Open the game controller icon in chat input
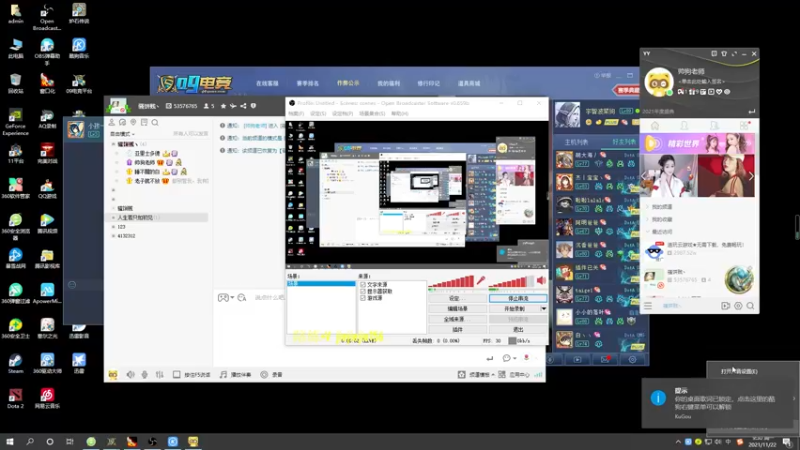Viewport: 800px width, 450px height. tap(223, 297)
